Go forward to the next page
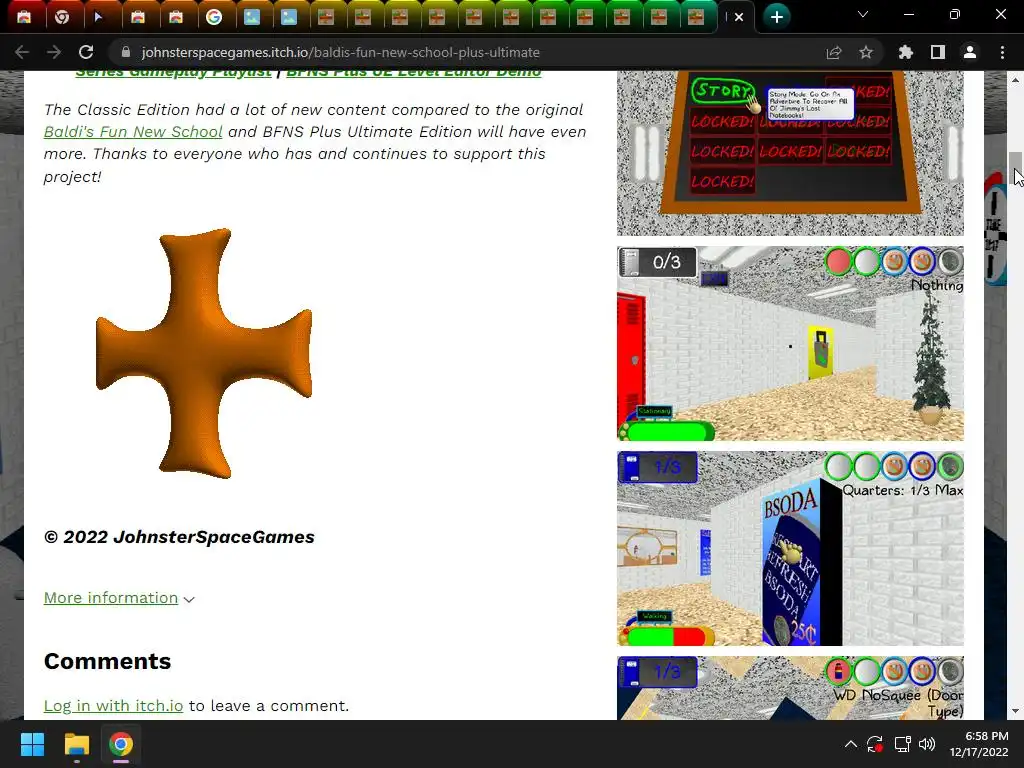Viewport: 1024px width, 768px height. [54, 52]
